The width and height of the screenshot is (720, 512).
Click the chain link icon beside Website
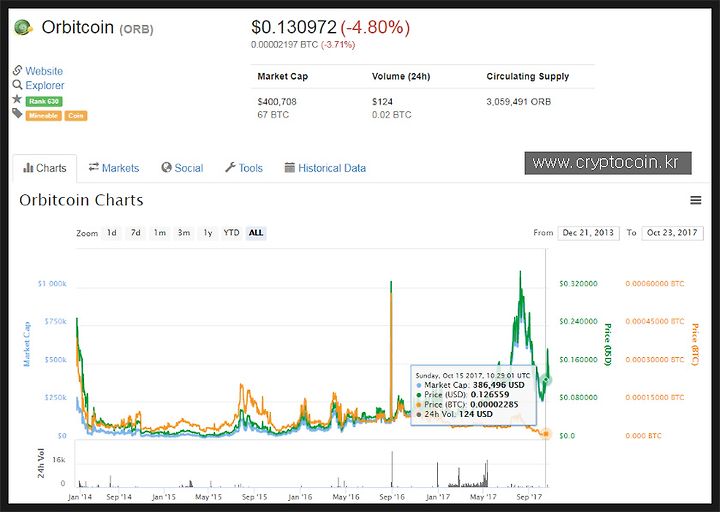click(17, 70)
